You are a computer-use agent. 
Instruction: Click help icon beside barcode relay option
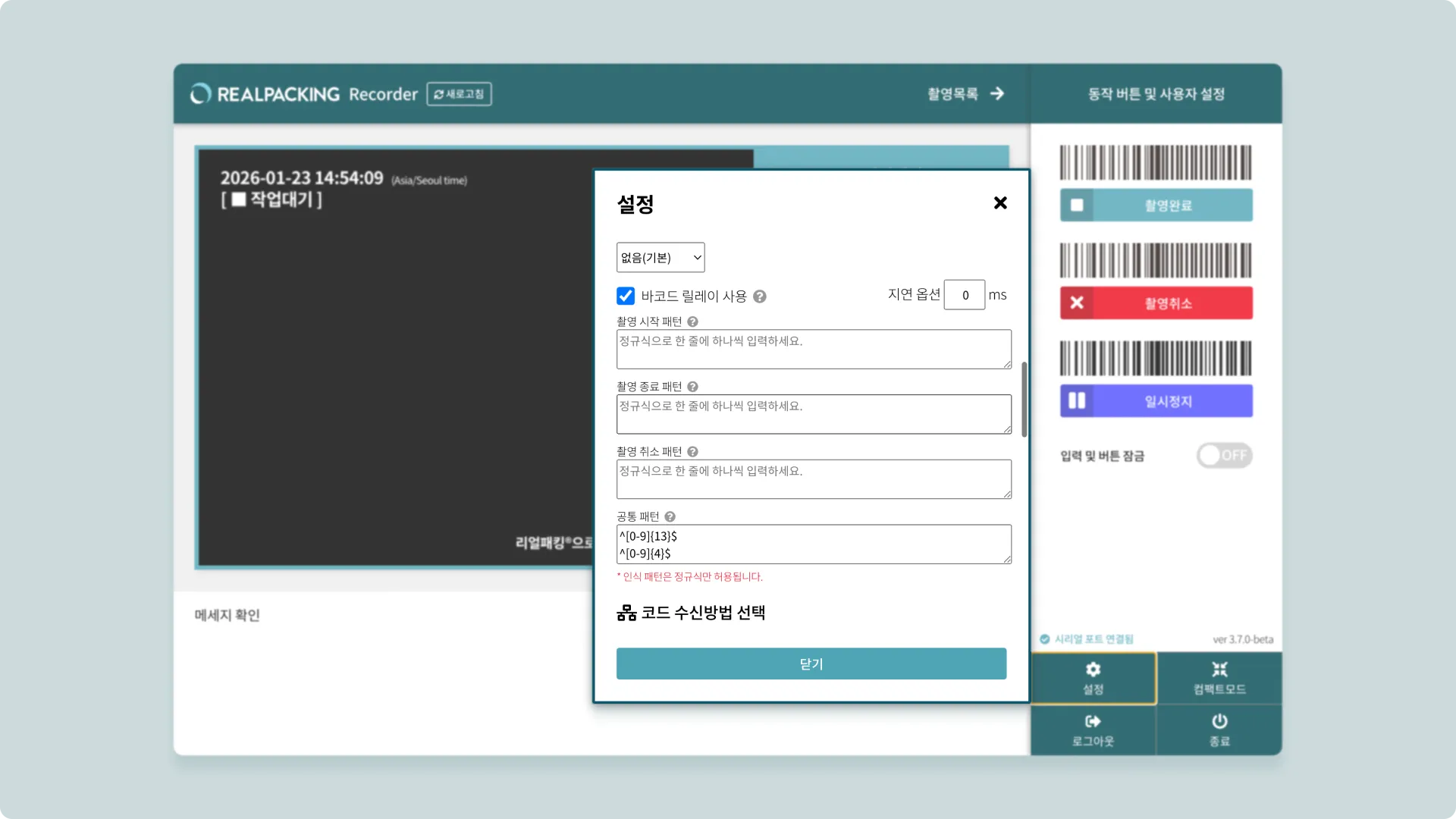(760, 297)
